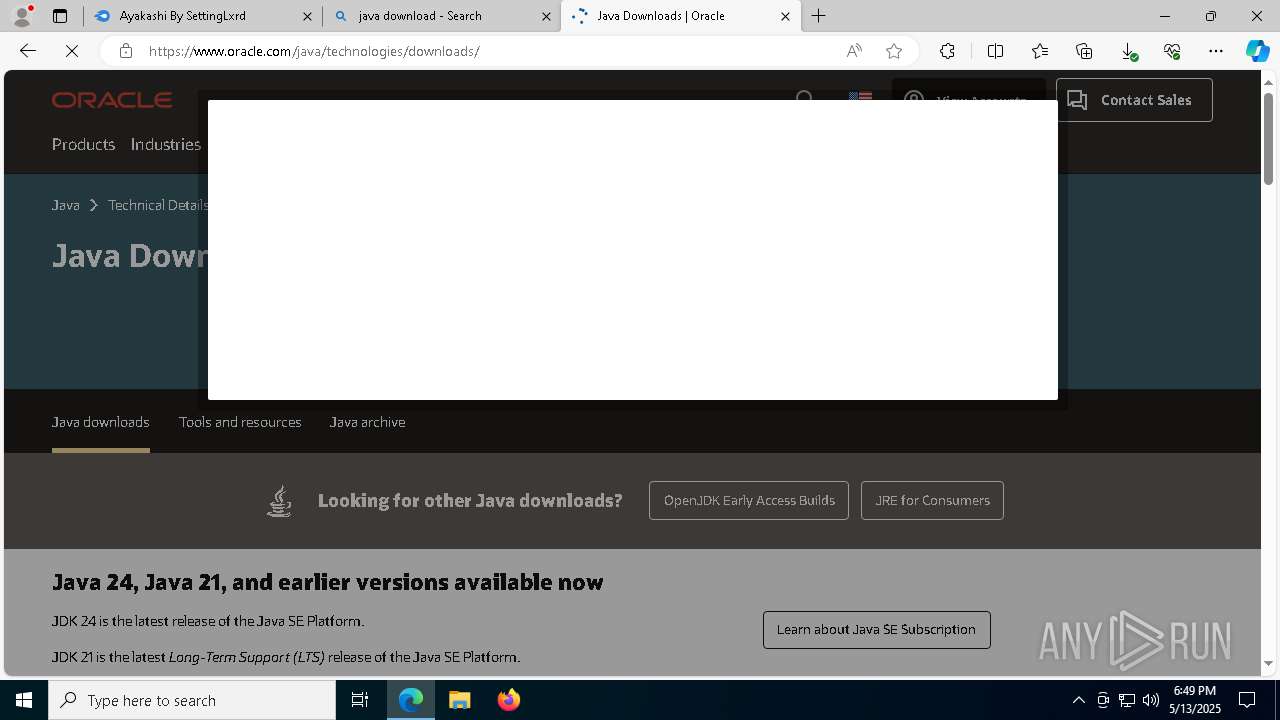Image resolution: width=1280 pixels, height=720 pixels.
Task: Open Task View on the taskbar
Action: pyautogui.click(x=360, y=700)
